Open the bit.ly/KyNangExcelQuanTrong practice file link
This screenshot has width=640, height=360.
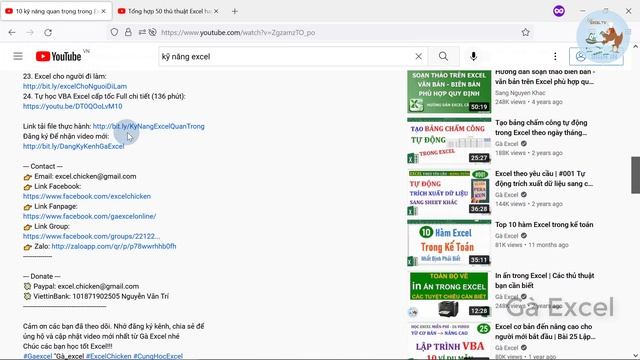click(x=149, y=126)
